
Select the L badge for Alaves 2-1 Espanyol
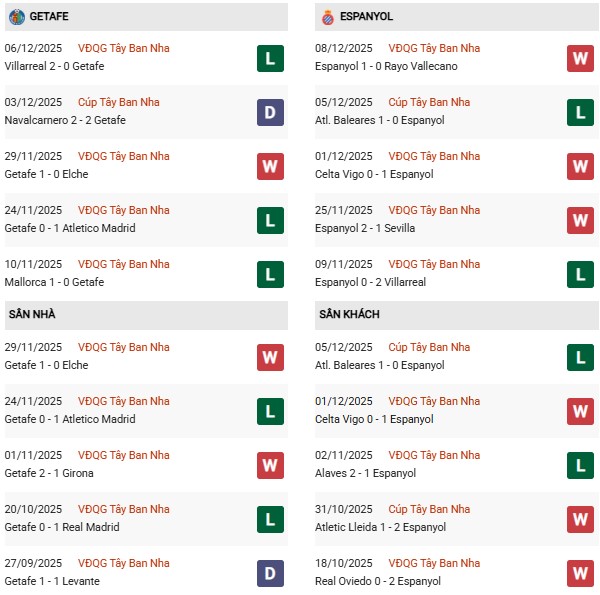(x=580, y=465)
